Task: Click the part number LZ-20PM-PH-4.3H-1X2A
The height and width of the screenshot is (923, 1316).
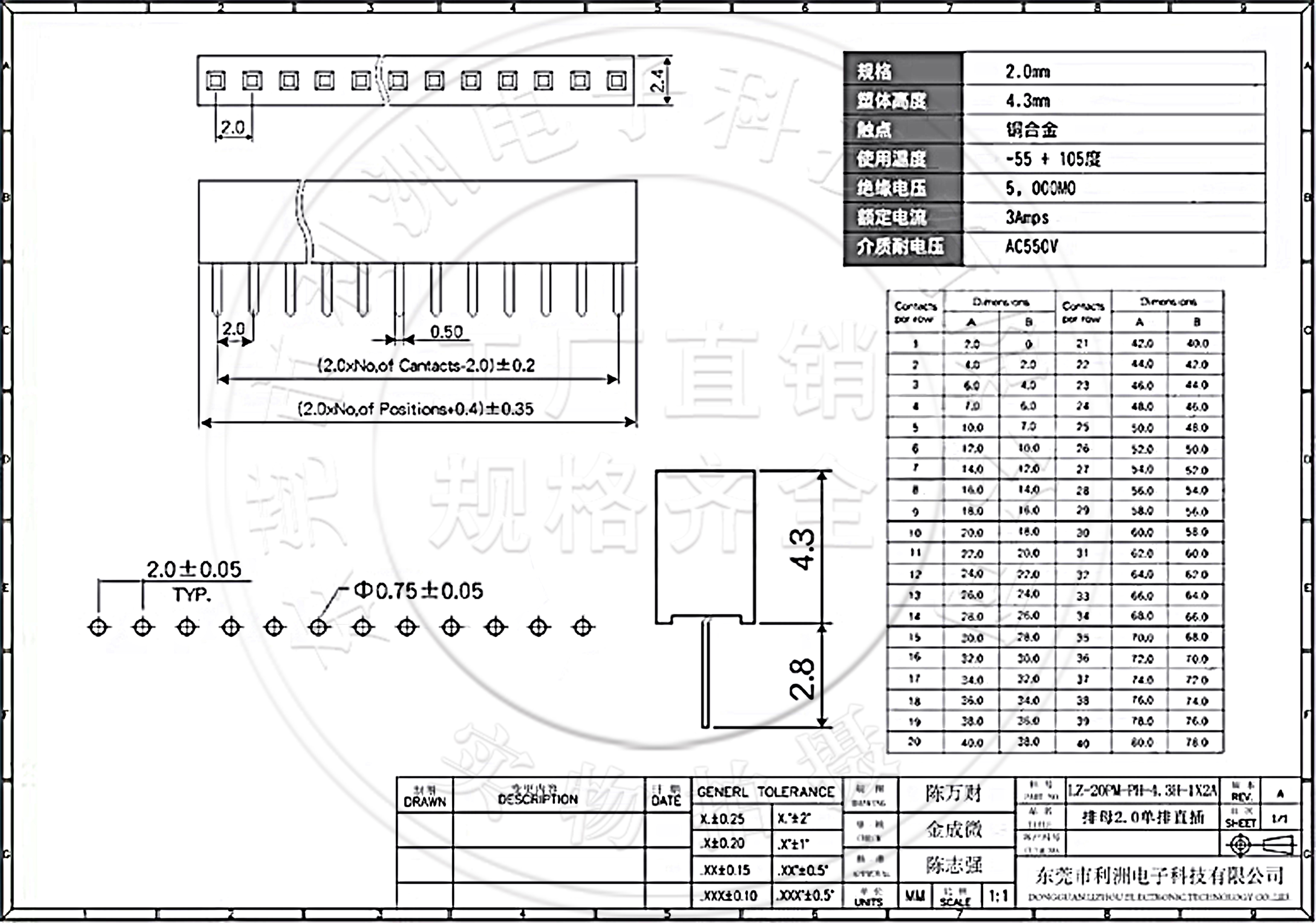Action: 1142,791
